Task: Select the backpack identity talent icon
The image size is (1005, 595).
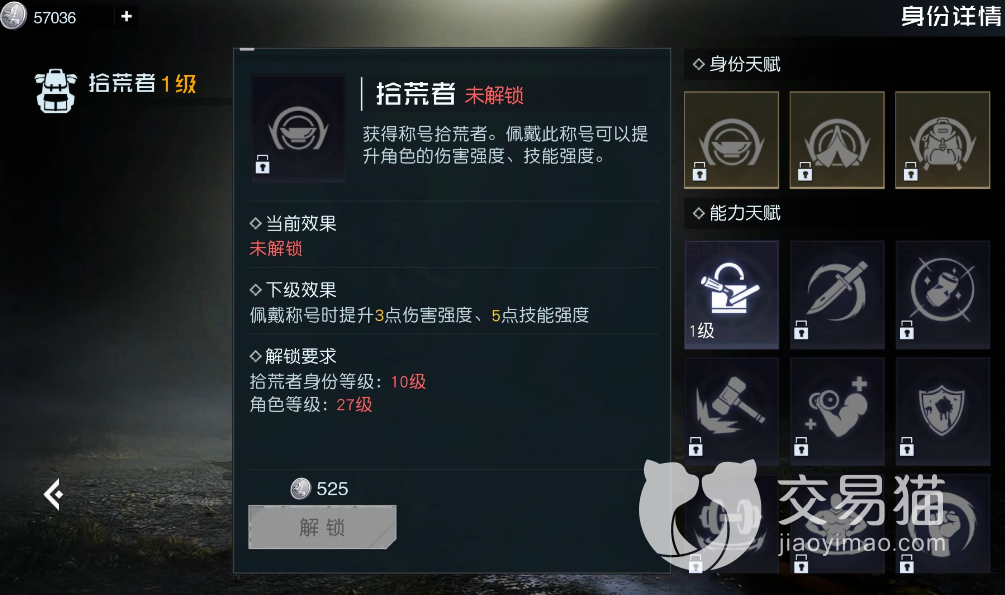Action: click(x=942, y=140)
